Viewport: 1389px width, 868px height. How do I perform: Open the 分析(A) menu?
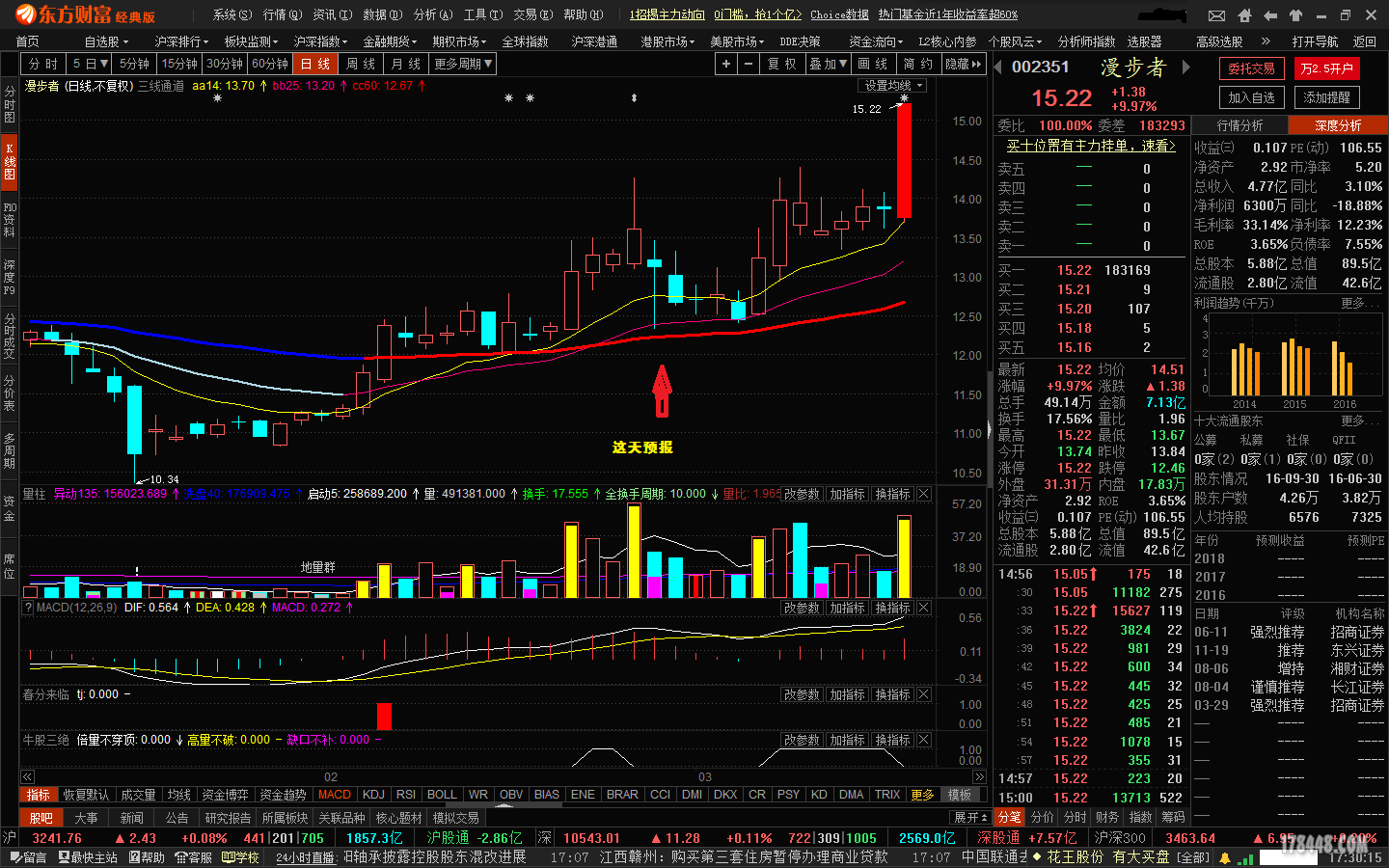pos(432,15)
